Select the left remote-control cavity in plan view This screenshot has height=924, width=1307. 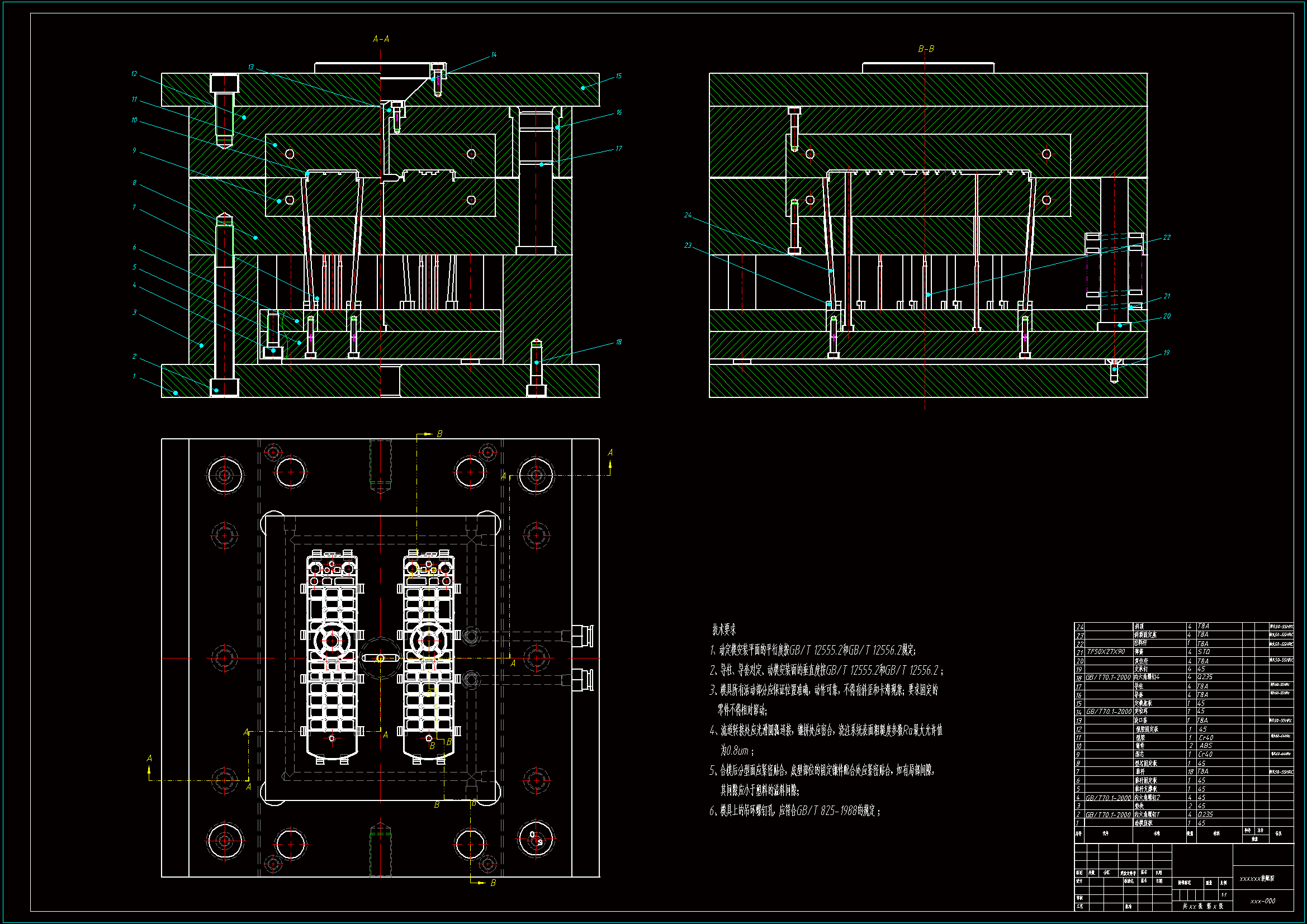[332, 655]
